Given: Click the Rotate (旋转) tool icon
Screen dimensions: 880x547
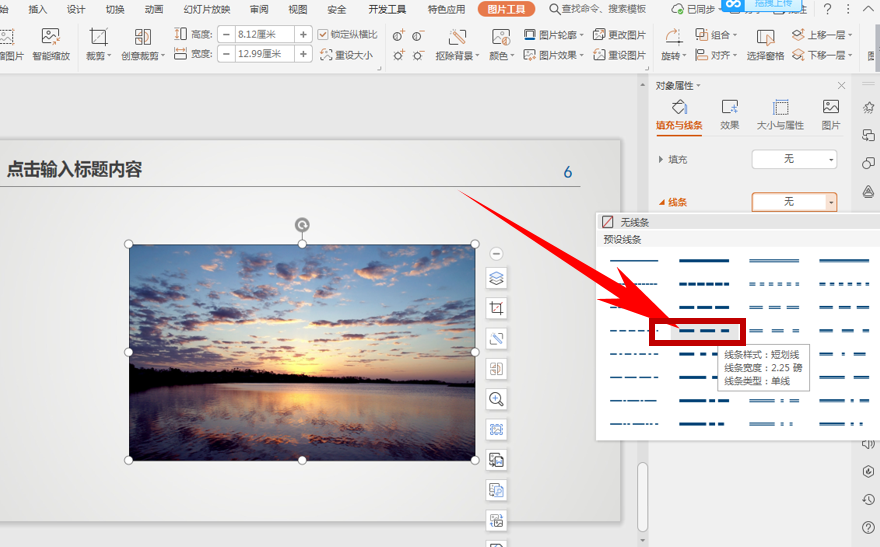Looking at the screenshot, I should click(x=673, y=38).
